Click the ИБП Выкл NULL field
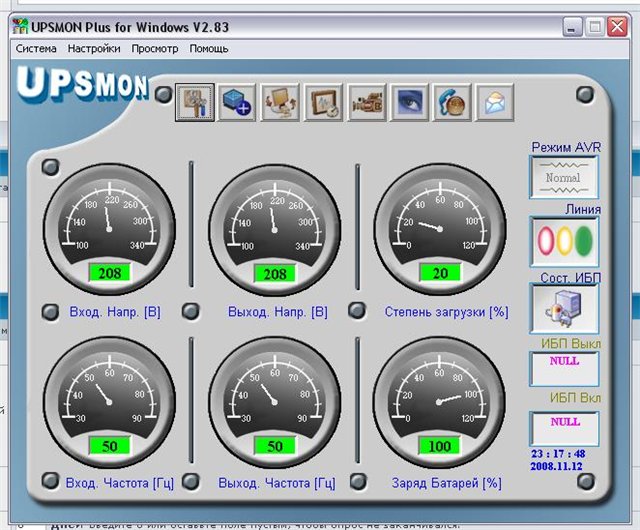Screen dimensions: 640x530 [x=564, y=366]
